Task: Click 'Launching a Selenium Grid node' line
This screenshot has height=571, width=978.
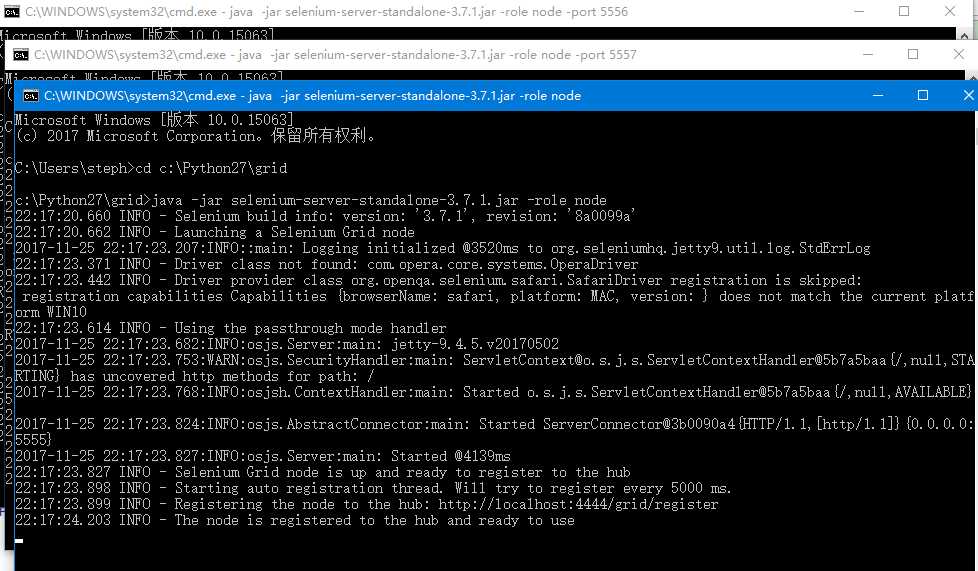Action: click(215, 232)
